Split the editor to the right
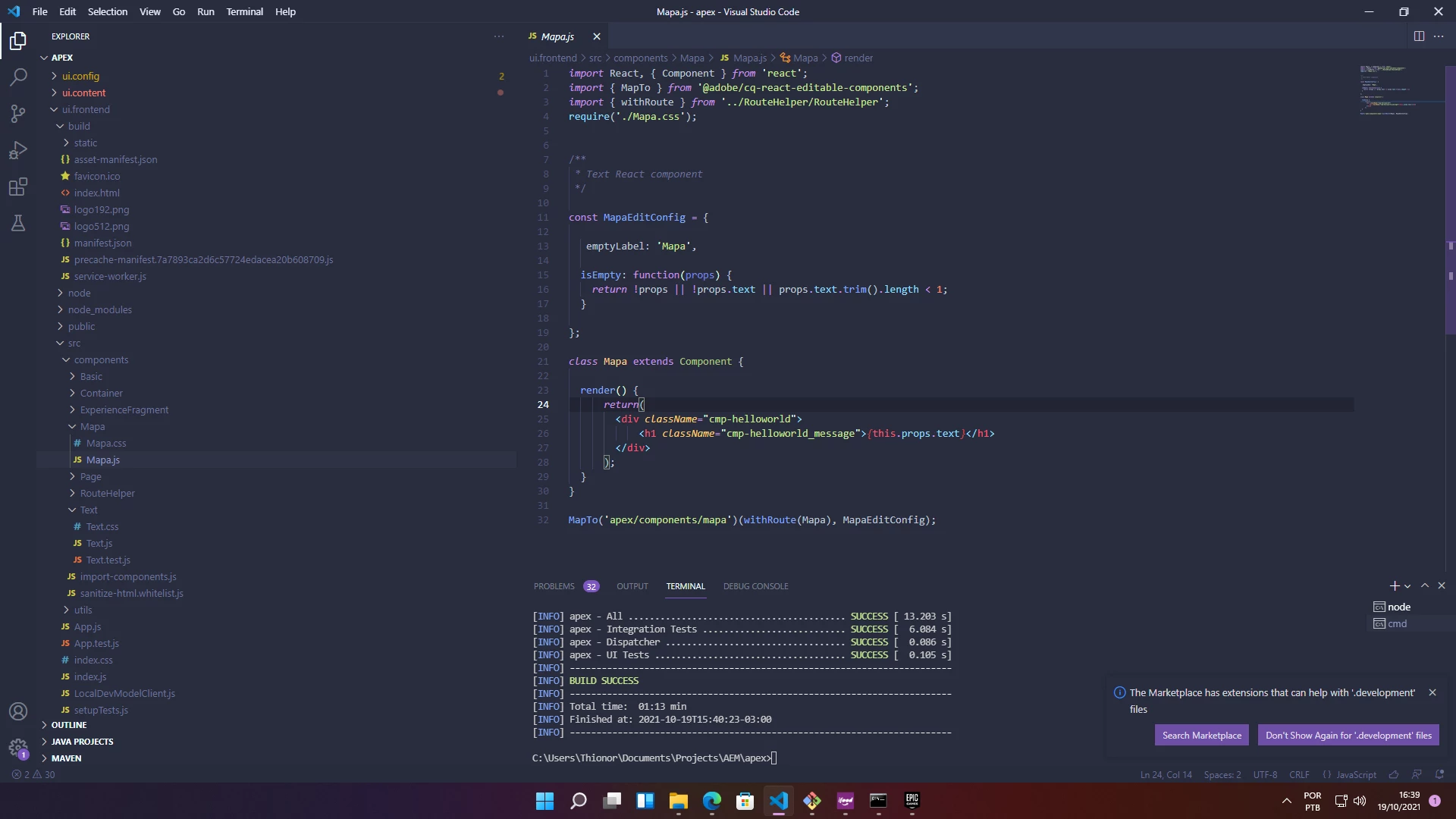The height and width of the screenshot is (819, 1456). 1419,36
